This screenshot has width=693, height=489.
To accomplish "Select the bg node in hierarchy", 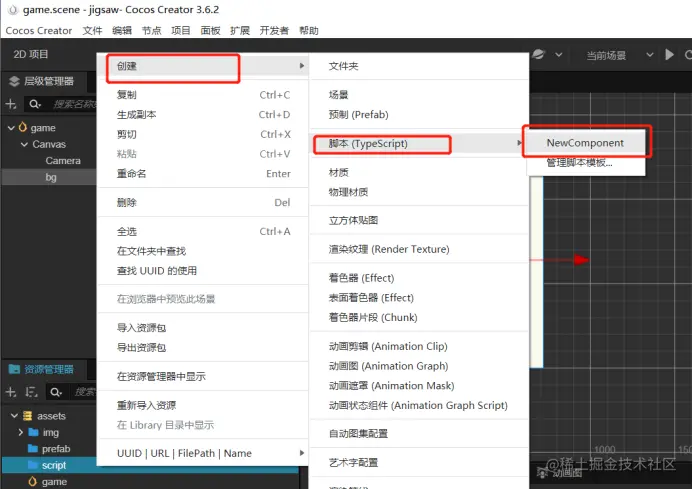I will [x=49, y=177].
